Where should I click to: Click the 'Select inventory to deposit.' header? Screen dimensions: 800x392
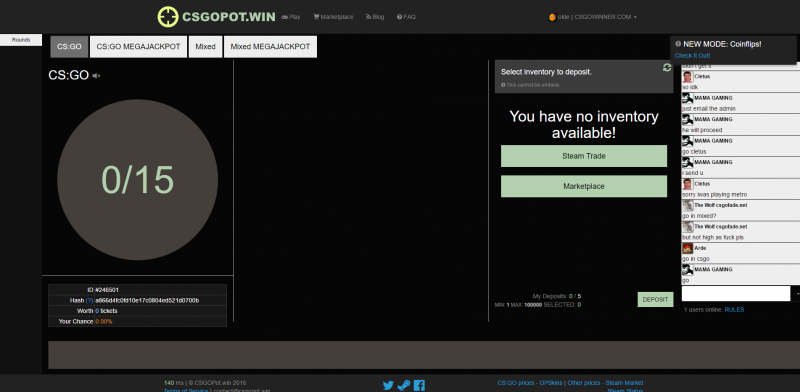pyautogui.click(x=546, y=72)
